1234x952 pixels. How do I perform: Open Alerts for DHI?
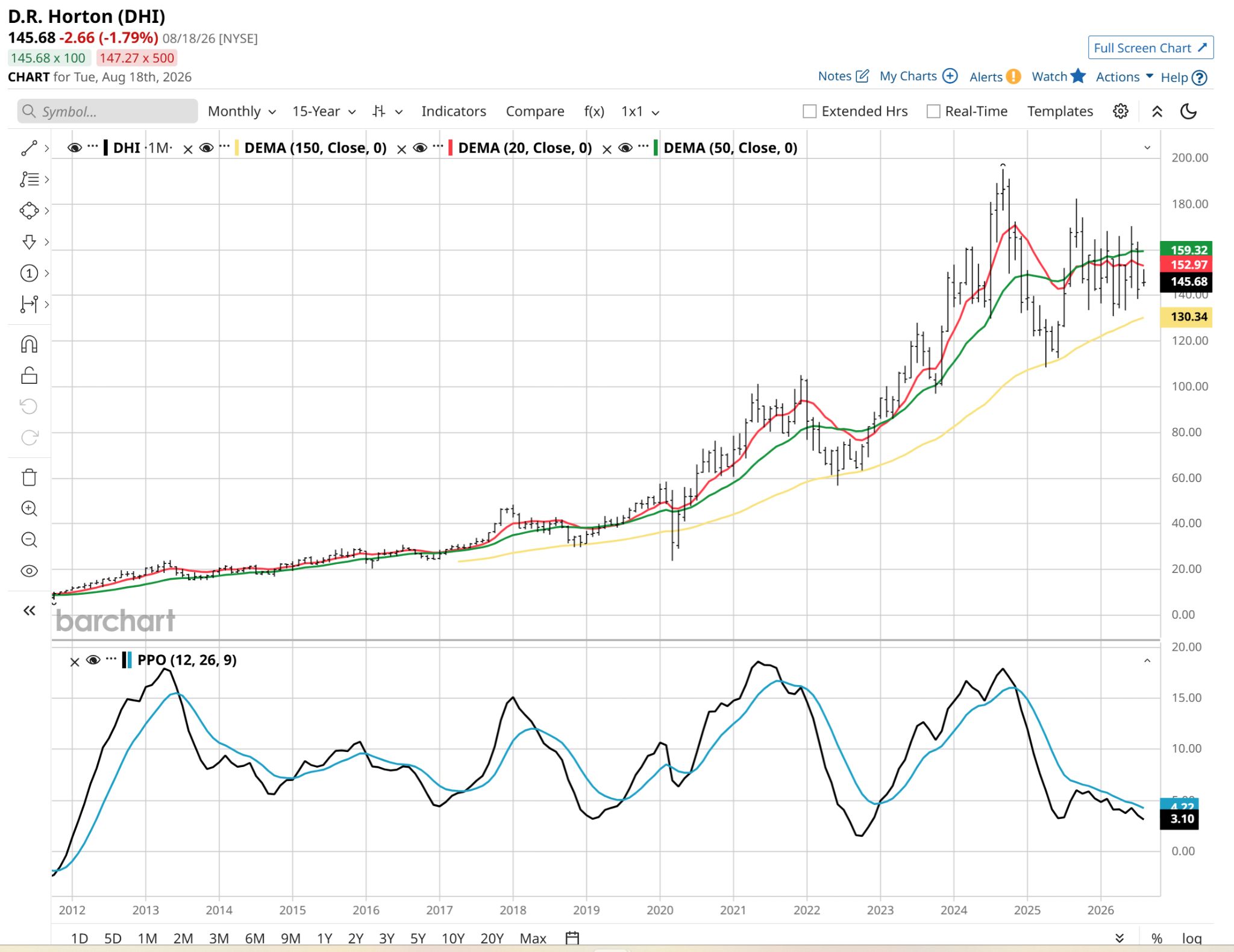point(995,77)
